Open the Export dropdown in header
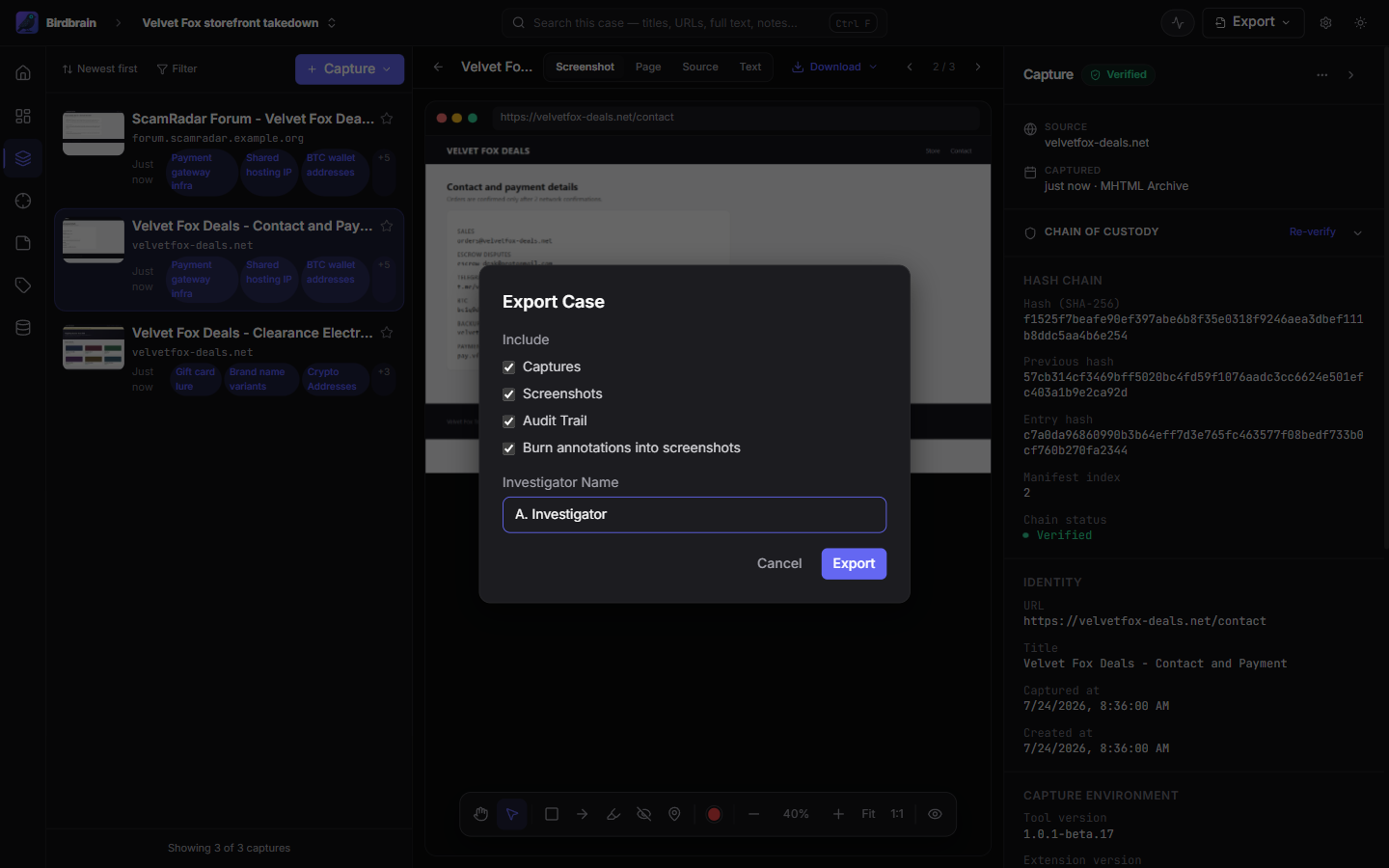 tap(1253, 22)
